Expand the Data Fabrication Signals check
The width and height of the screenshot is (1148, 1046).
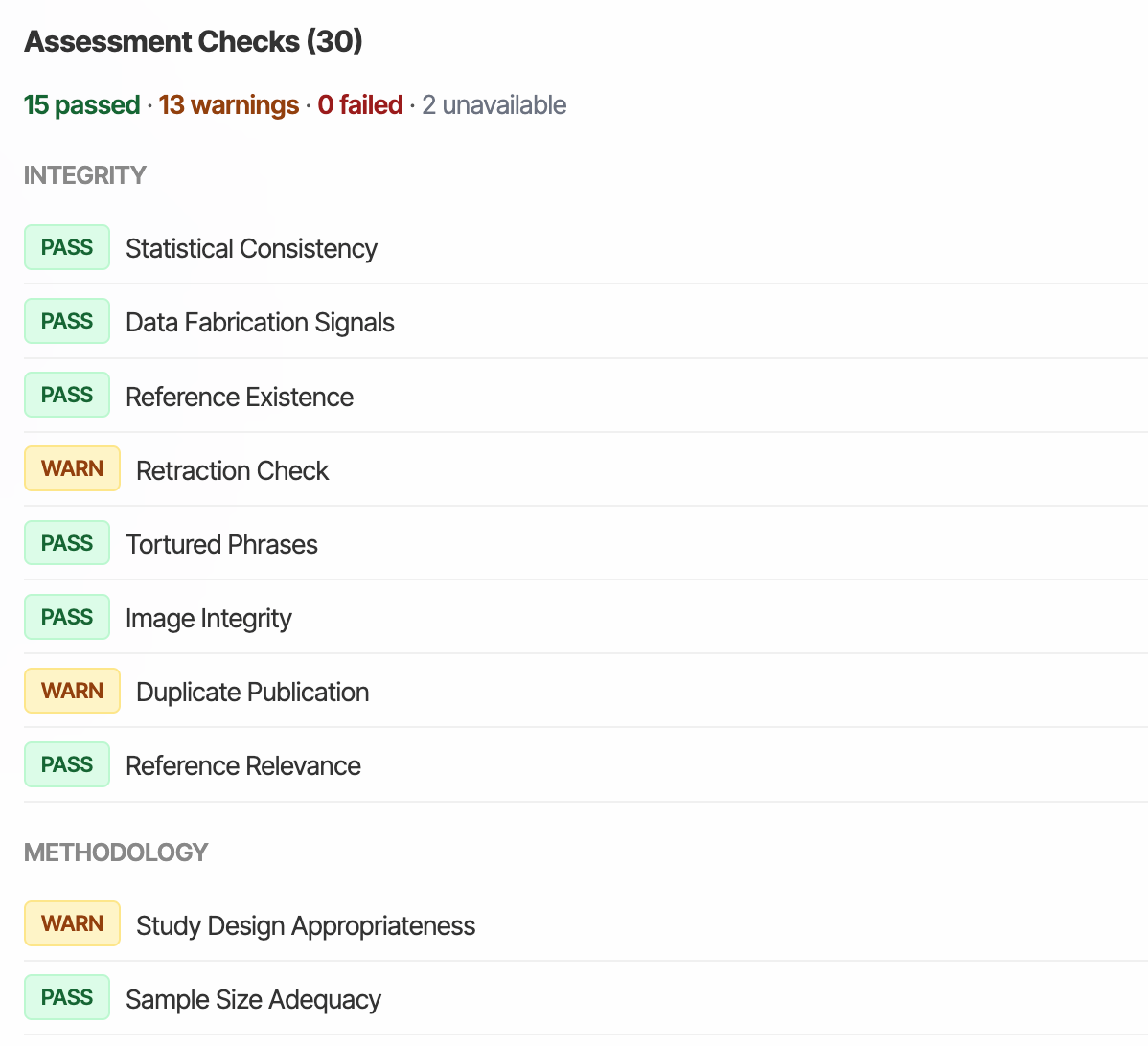(260, 323)
